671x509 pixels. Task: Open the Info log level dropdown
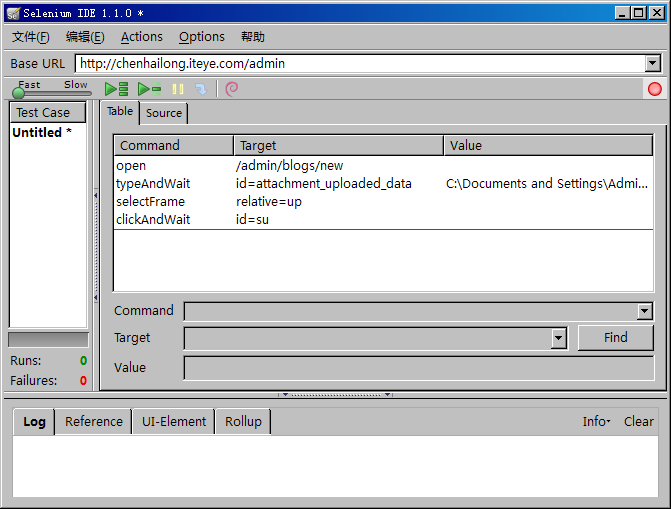coord(596,422)
